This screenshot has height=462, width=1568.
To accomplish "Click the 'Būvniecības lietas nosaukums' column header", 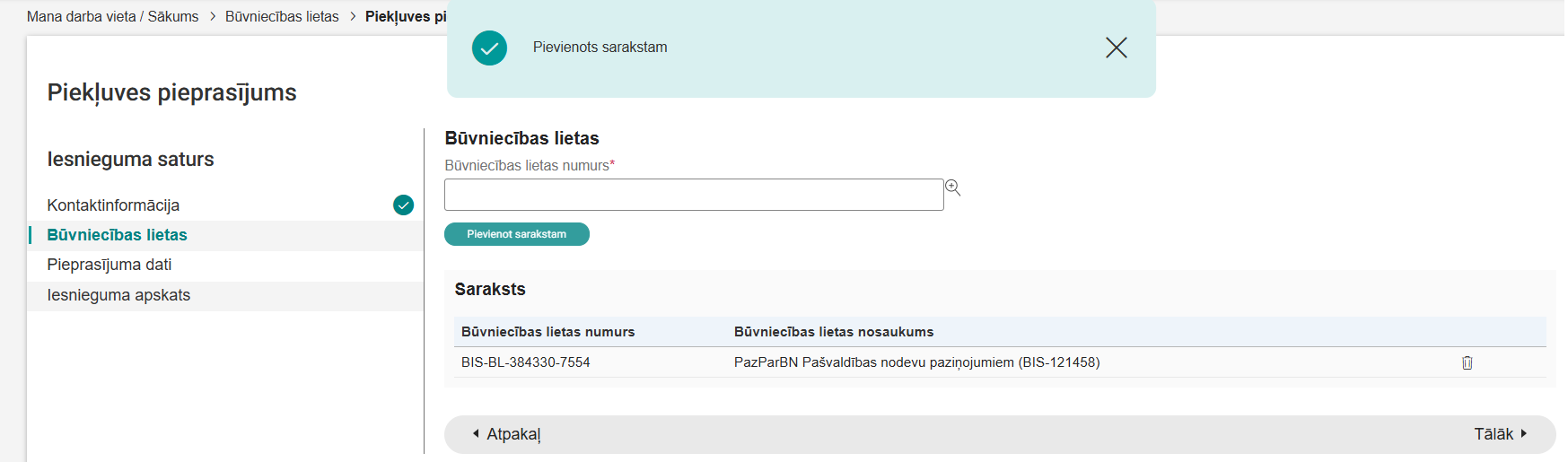I will [x=833, y=332].
